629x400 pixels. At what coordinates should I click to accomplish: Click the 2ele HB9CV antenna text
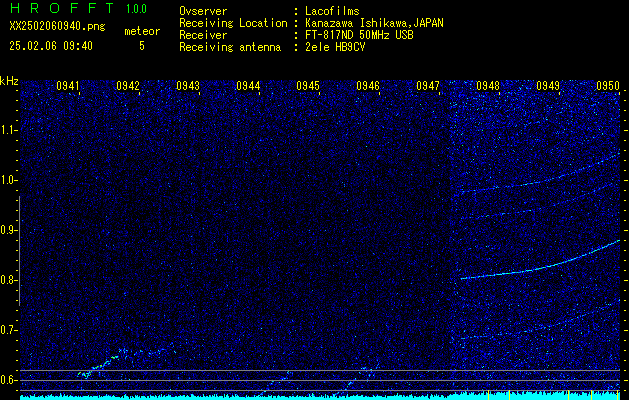[x=335, y=47]
